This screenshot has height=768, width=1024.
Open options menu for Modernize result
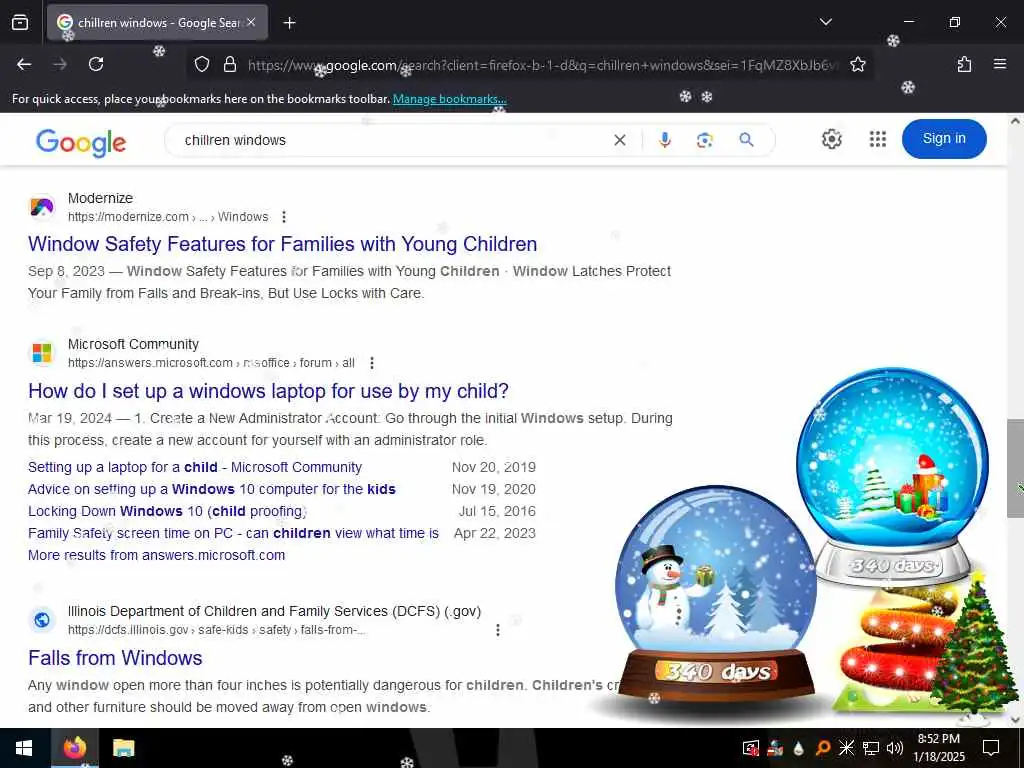(283, 217)
